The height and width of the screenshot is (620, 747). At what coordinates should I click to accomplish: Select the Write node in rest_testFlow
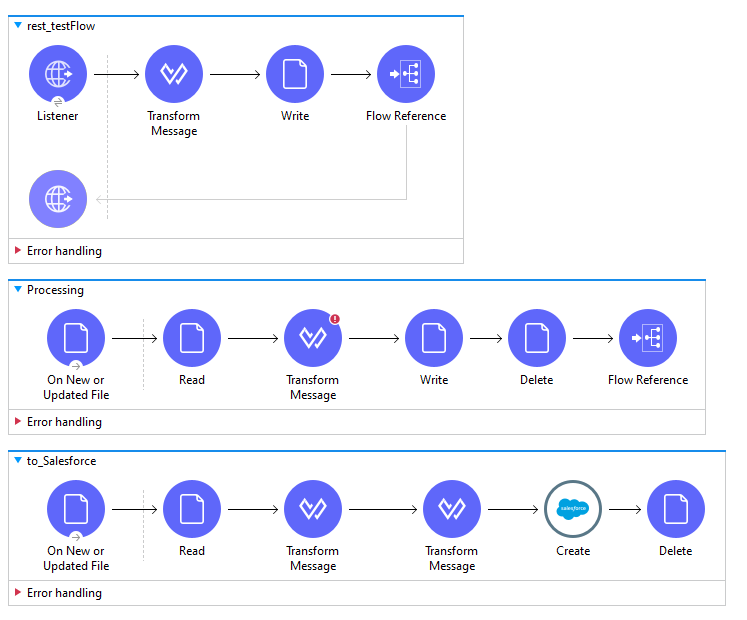point(295,75)
